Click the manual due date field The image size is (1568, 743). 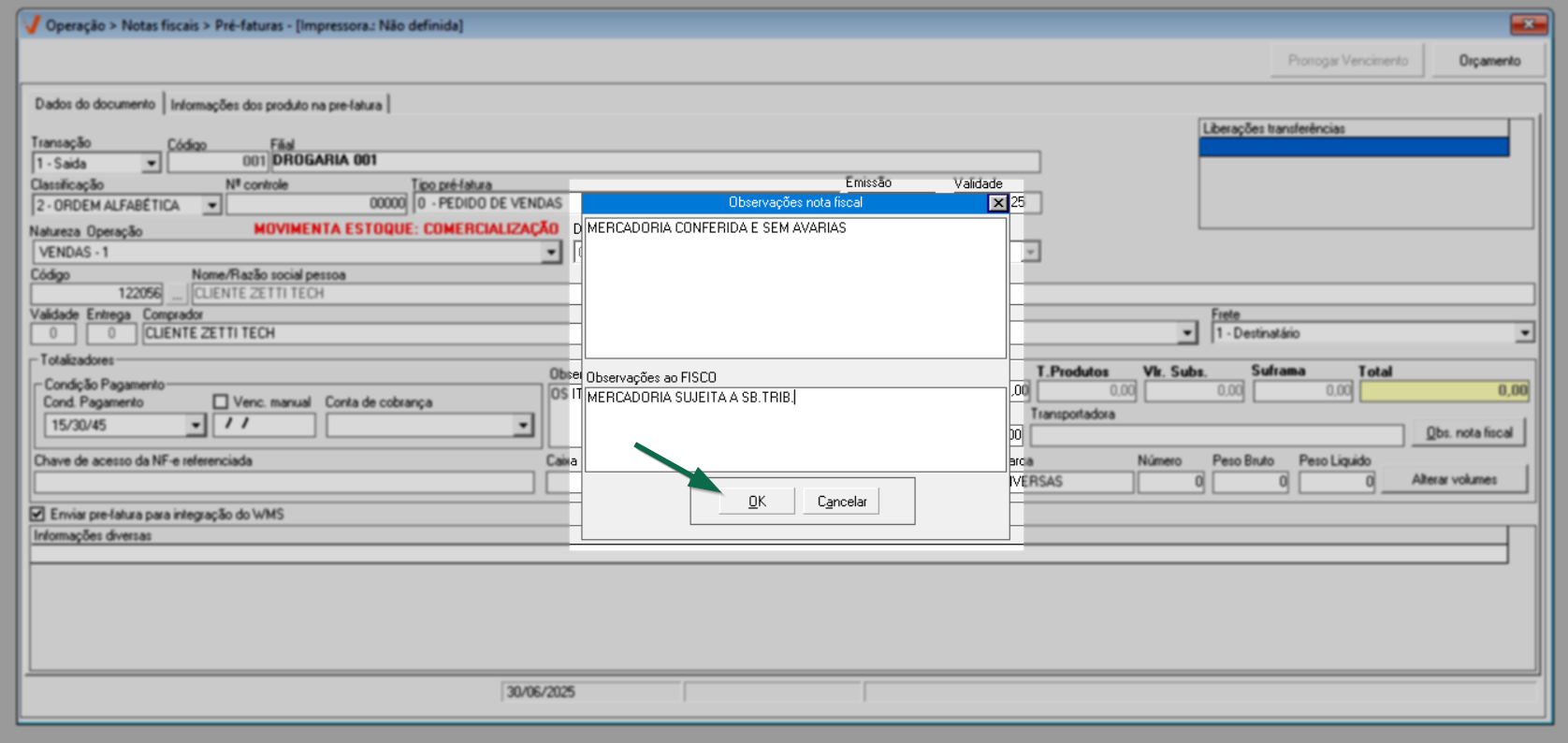coord(264,425)
